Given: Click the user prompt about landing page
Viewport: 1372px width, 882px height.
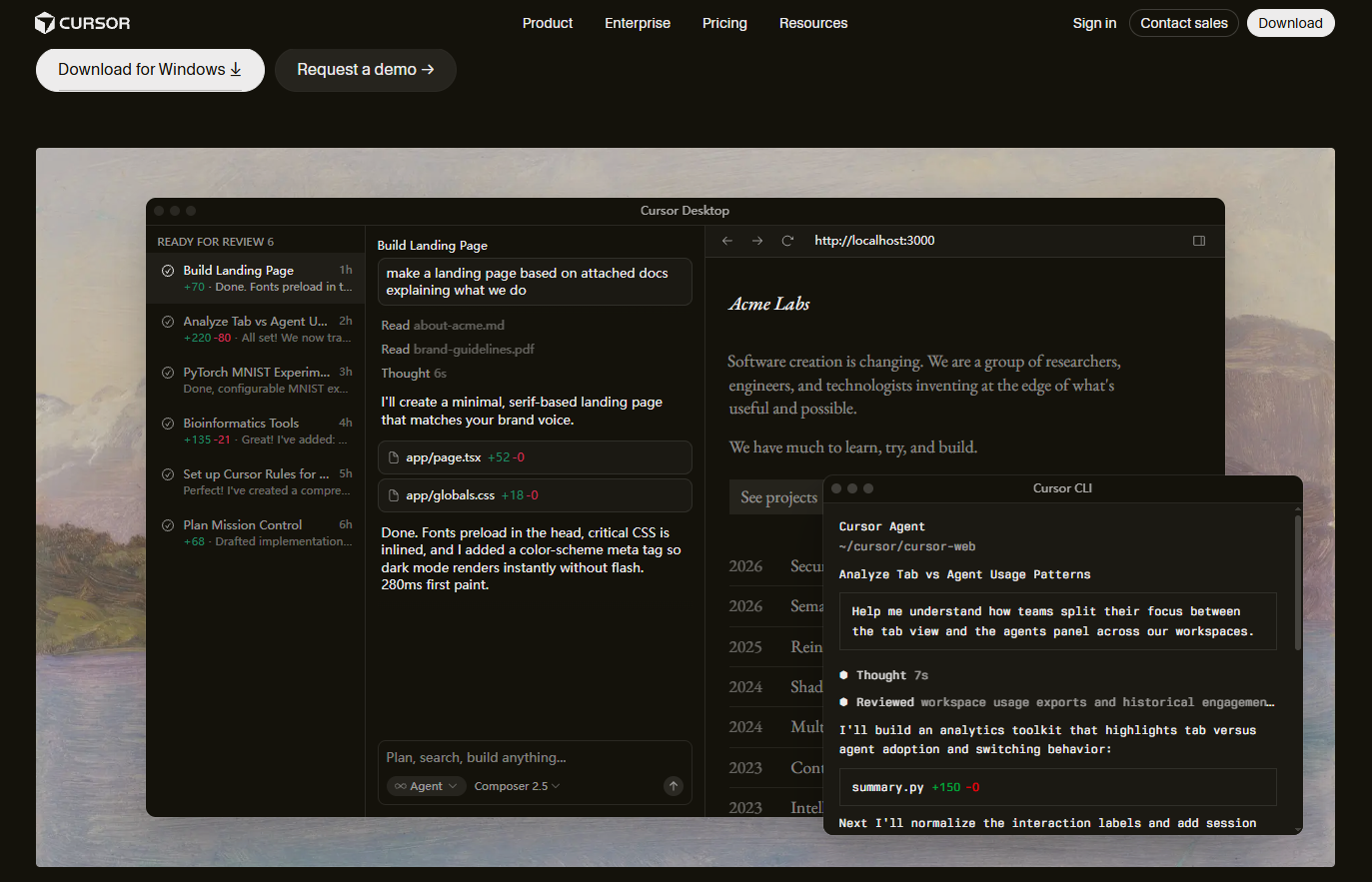Looking at the screenshot, I should (535, 282).
